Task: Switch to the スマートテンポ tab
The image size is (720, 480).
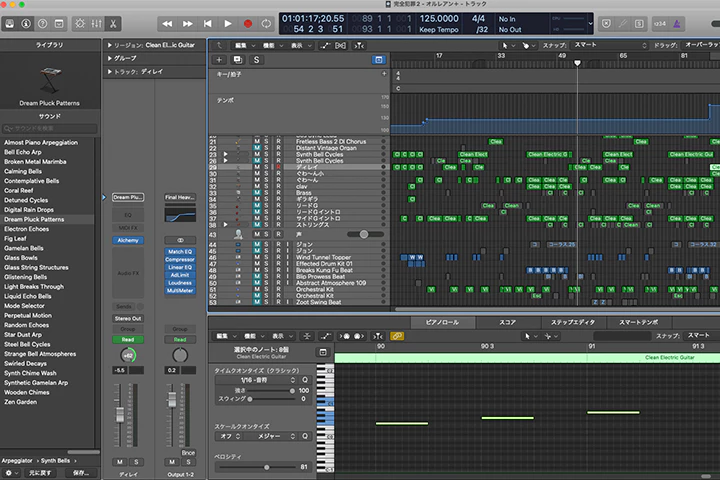Action: tap(639, 322)
